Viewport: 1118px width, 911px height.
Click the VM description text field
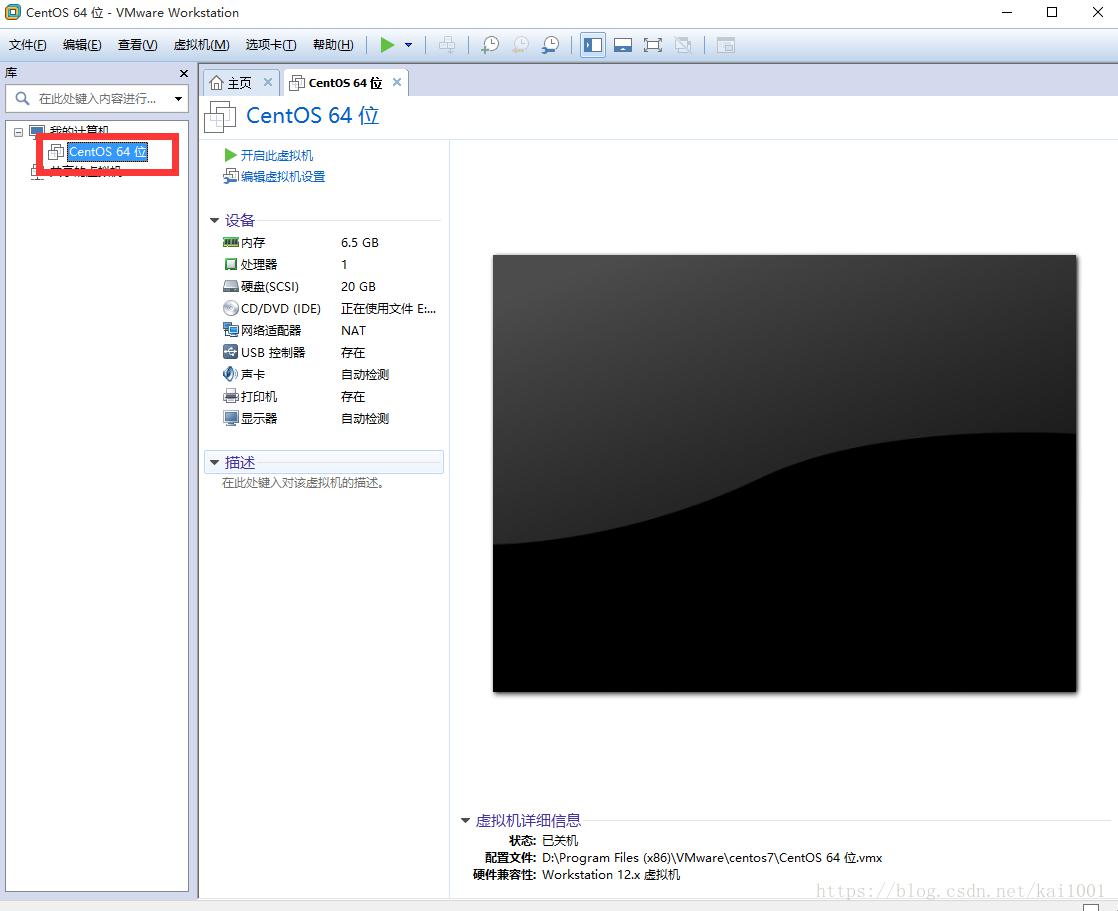tap(303, 483)
